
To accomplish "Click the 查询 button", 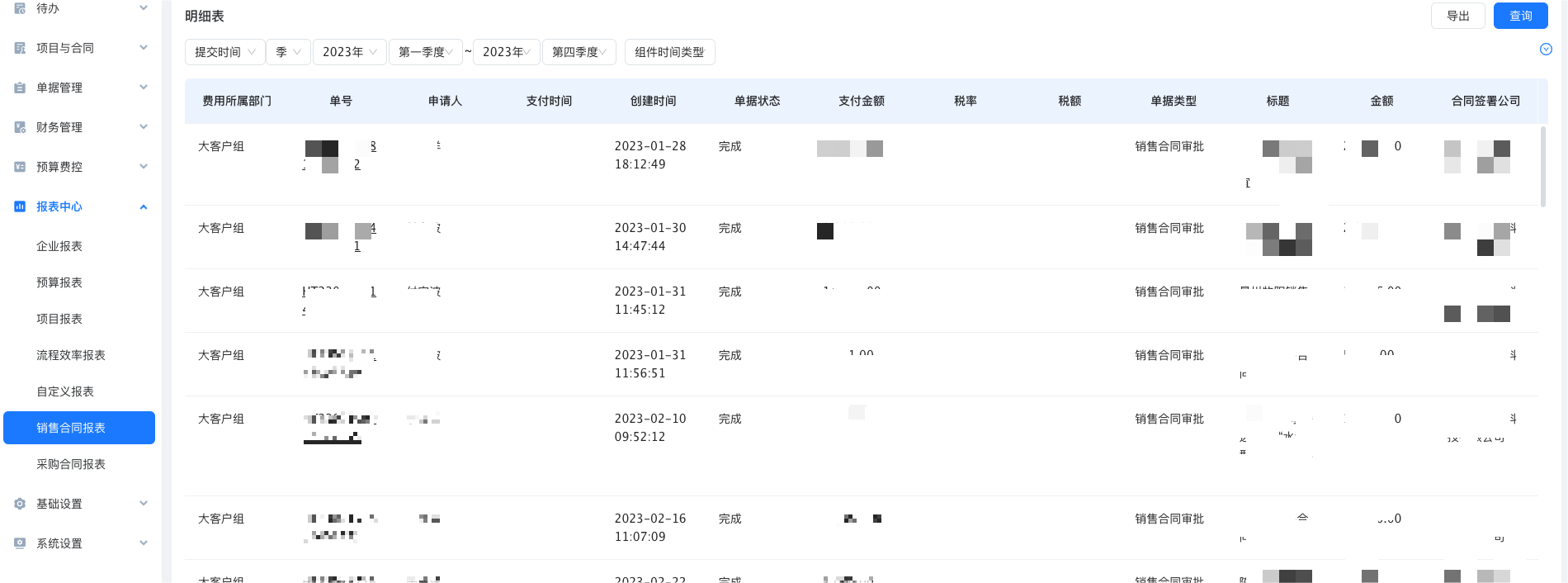I will (x=1520, y=16).
